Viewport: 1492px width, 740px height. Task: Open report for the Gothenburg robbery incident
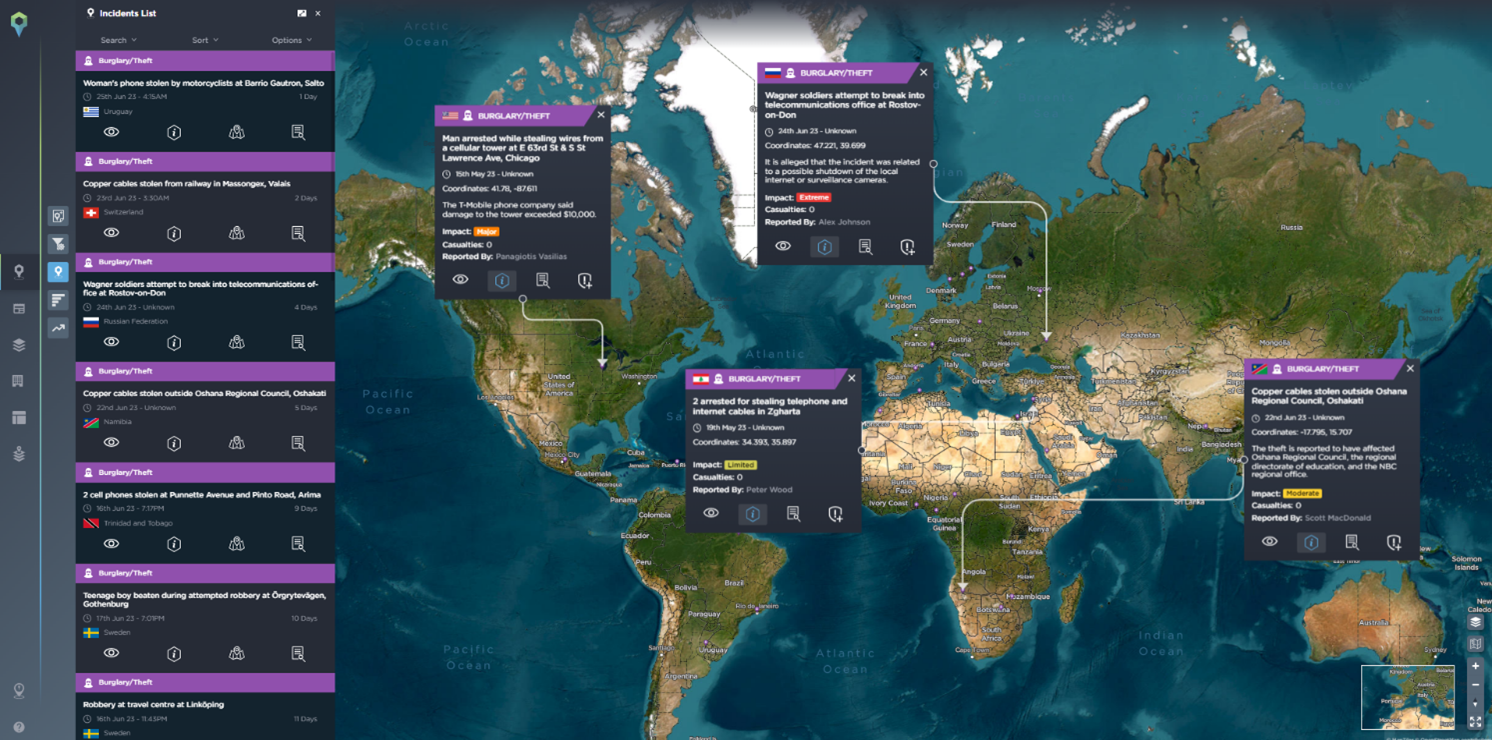point(298,653)
